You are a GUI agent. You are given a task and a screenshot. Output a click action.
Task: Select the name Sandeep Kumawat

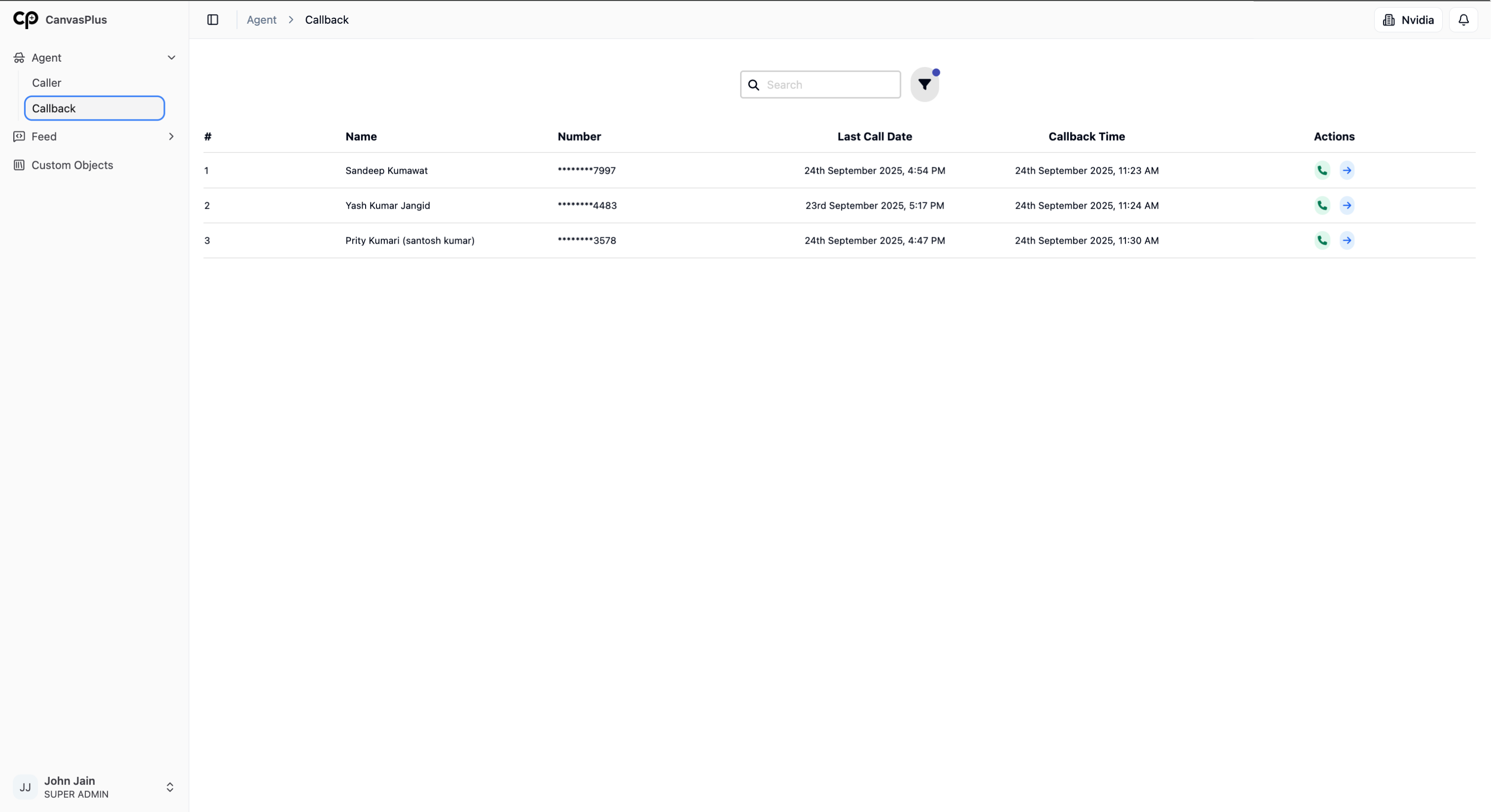click(387, 171)
